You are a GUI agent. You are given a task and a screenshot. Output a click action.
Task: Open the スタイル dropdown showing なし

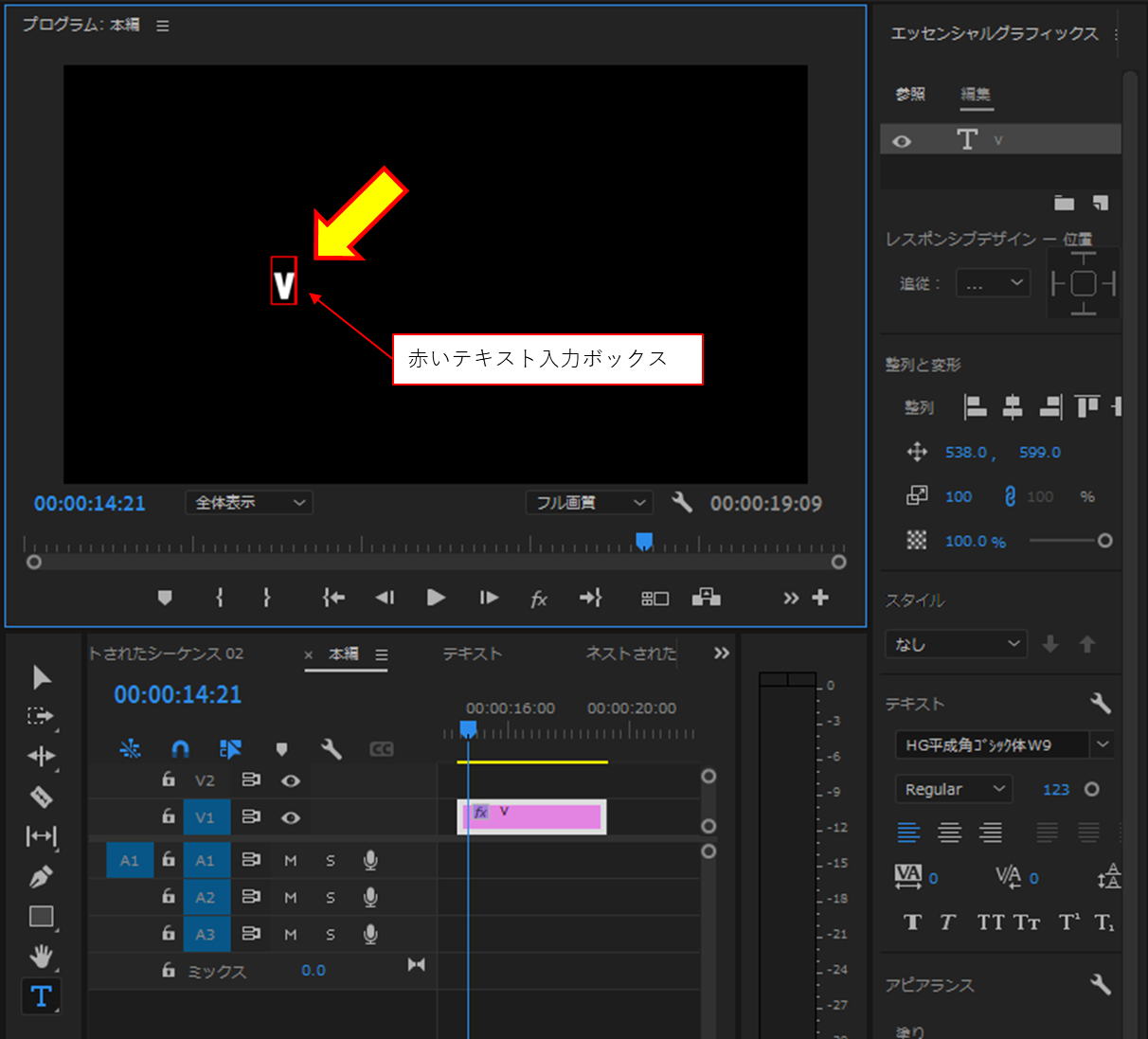[x=955, y=644]
